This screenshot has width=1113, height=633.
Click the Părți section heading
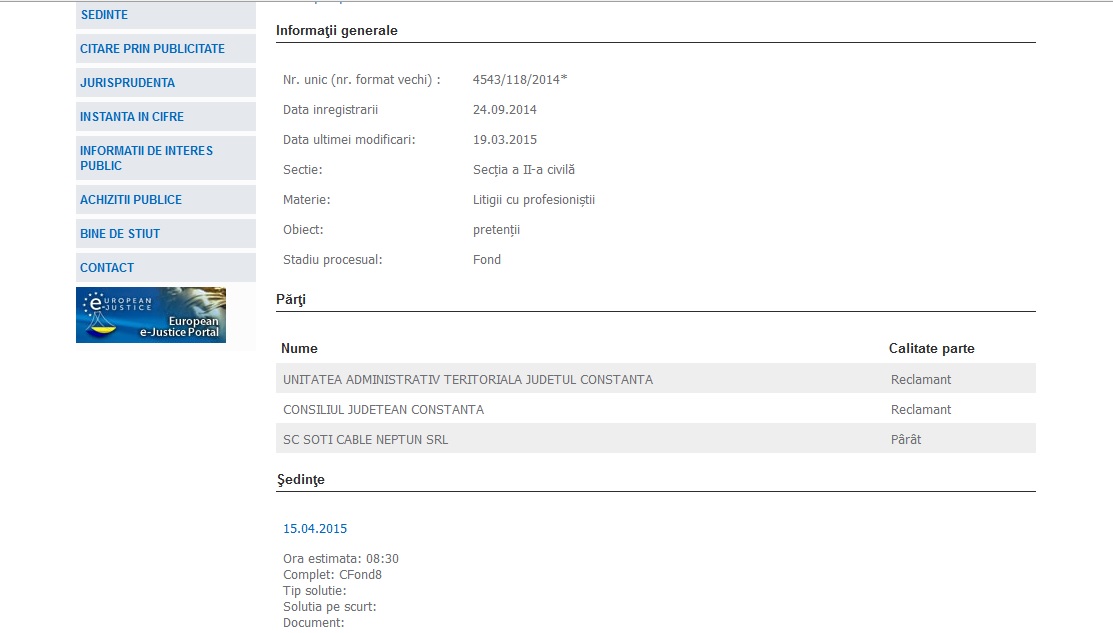point(290,300)
